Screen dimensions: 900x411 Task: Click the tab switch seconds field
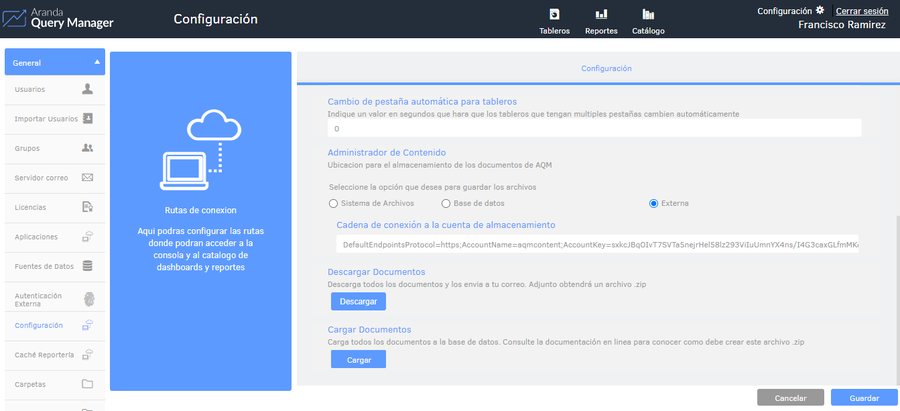coord(594,128)
